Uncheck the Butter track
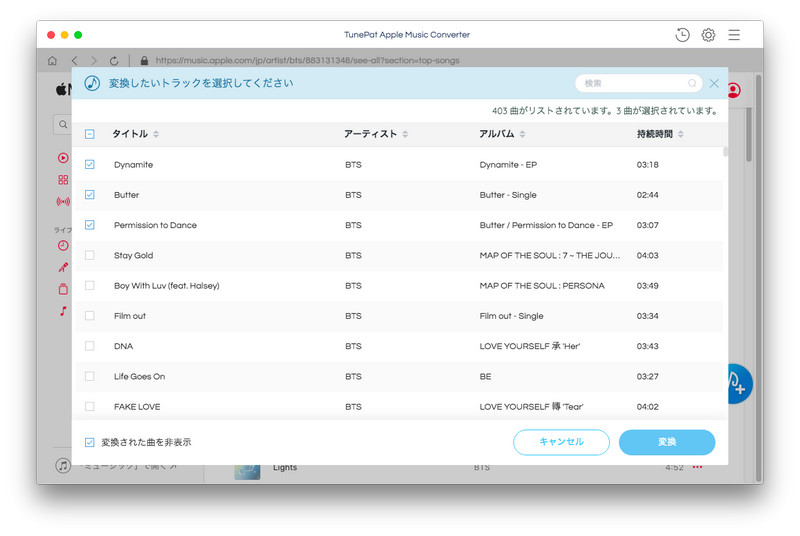This screenshot has height=536, width=800. pyautogui.click(x=90, y=194)
